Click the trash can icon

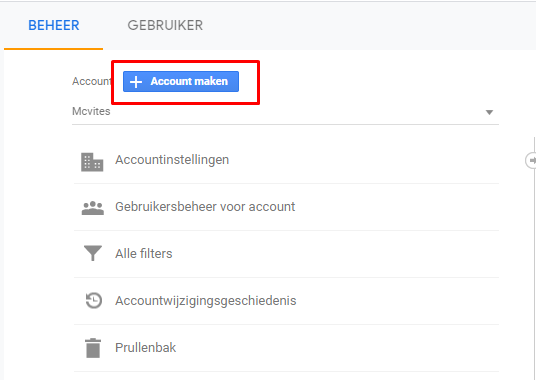[x=93, y=348]
